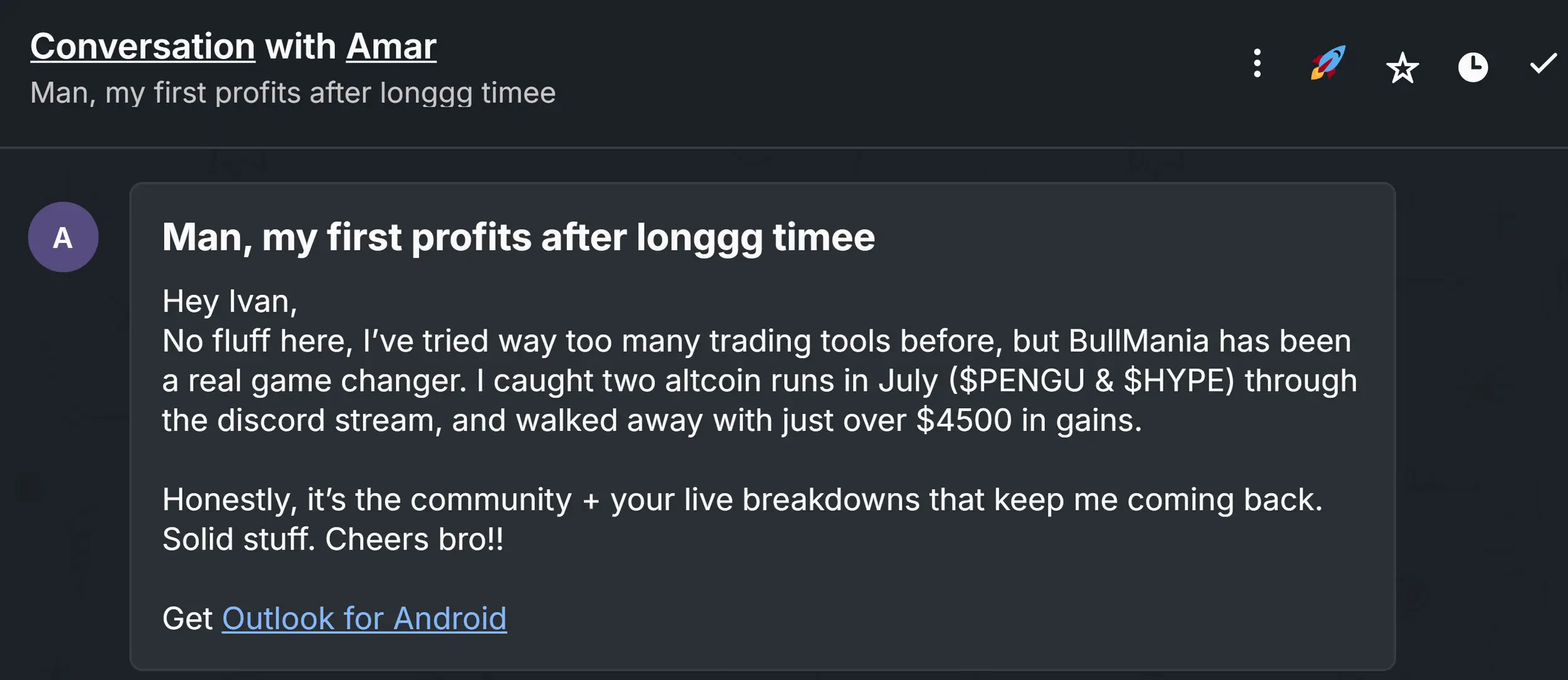
Task: Open the "Conversation" link in title
Action: [142, 46]
